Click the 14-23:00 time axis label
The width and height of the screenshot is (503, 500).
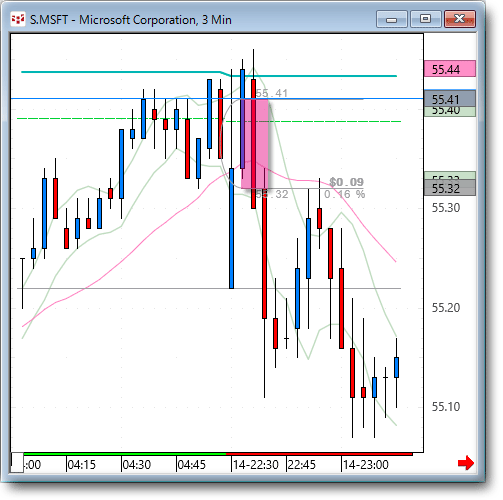(x=366, y=465)
